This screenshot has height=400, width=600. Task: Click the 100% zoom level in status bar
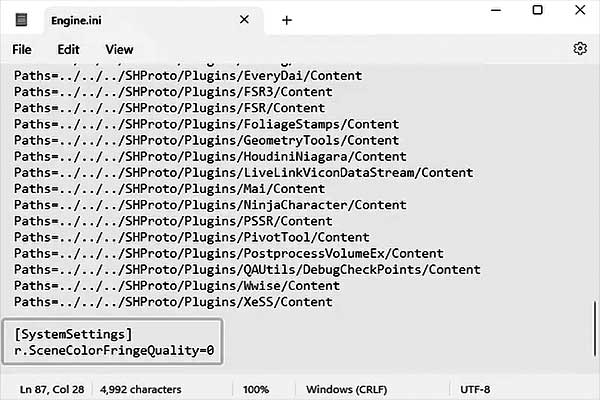[256, 389]
